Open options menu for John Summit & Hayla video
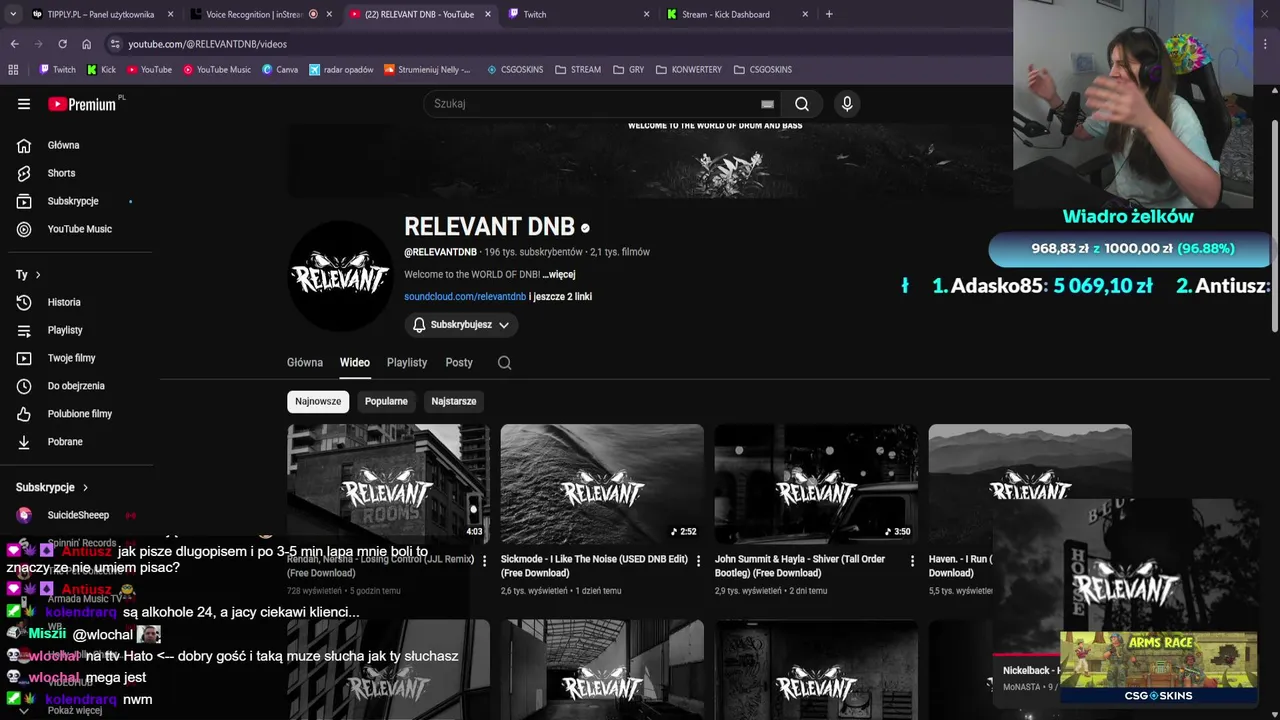Image resolution: width=1280 pixels, height=720 pixels. click(912, 561)
